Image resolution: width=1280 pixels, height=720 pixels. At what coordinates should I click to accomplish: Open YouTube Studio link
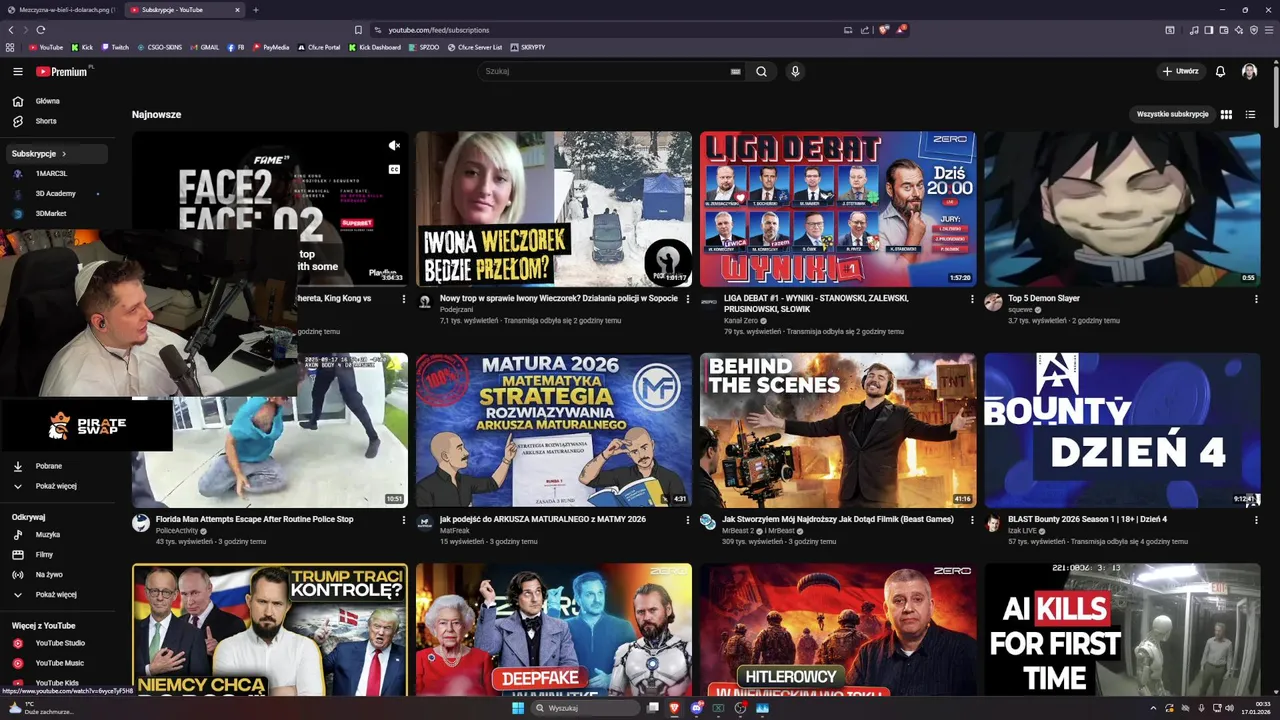[x=56, y=643]
